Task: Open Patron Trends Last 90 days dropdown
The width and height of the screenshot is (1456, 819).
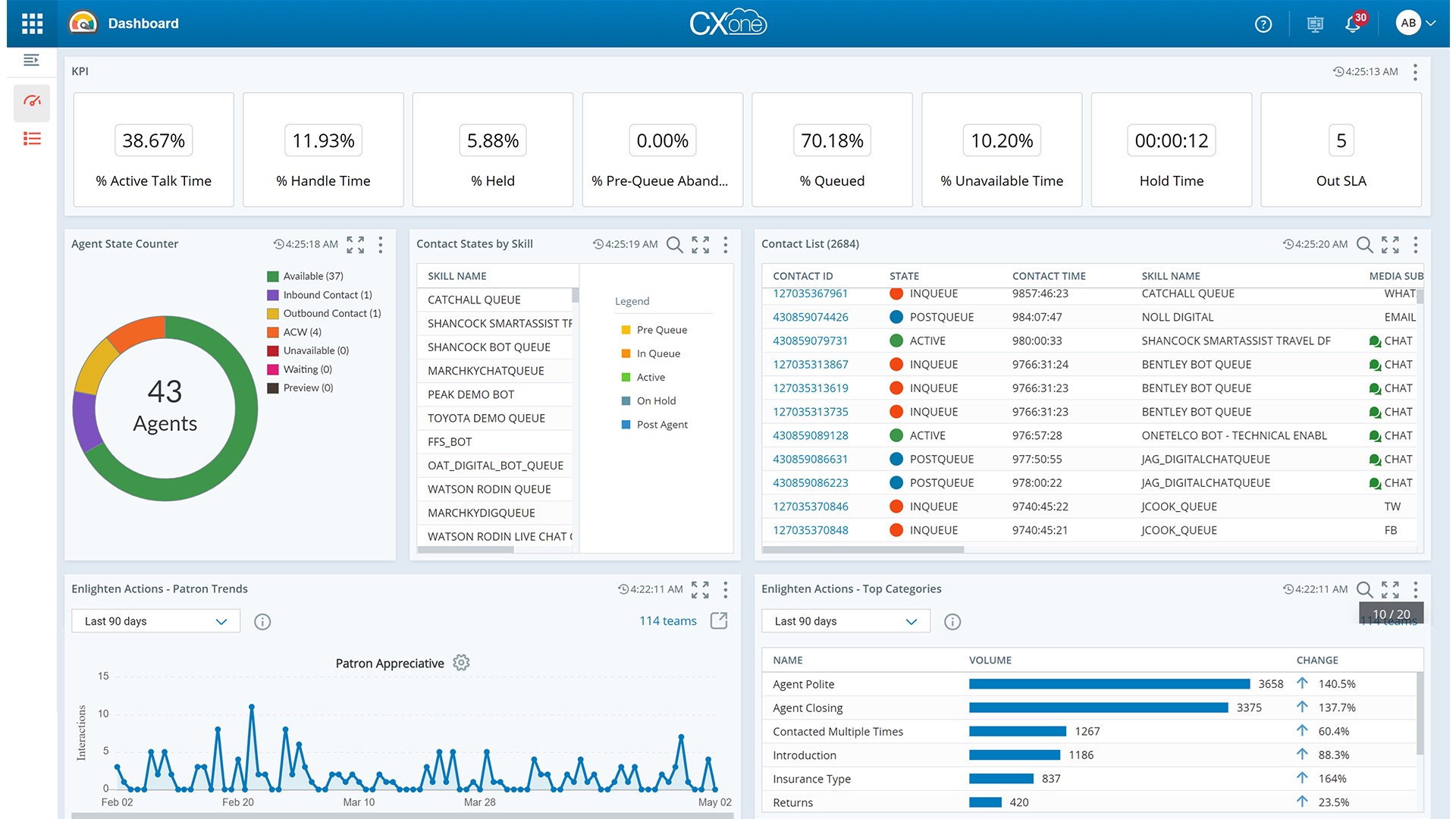Action: click(156, 621)
